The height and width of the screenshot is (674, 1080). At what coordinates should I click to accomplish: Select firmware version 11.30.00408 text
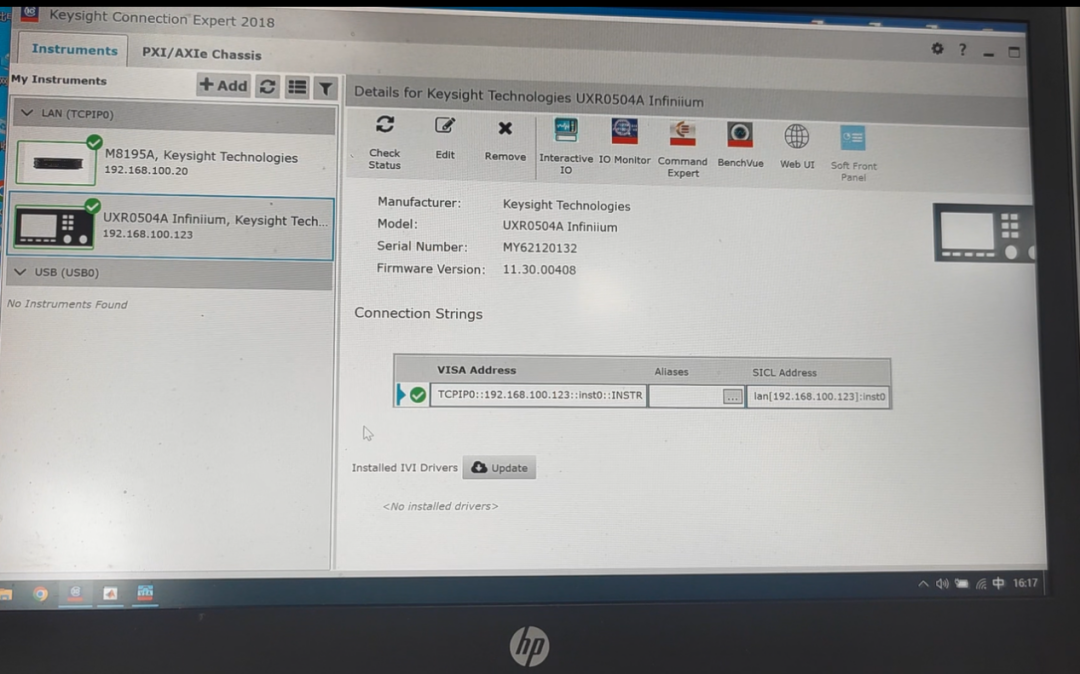tap(539, 270)
